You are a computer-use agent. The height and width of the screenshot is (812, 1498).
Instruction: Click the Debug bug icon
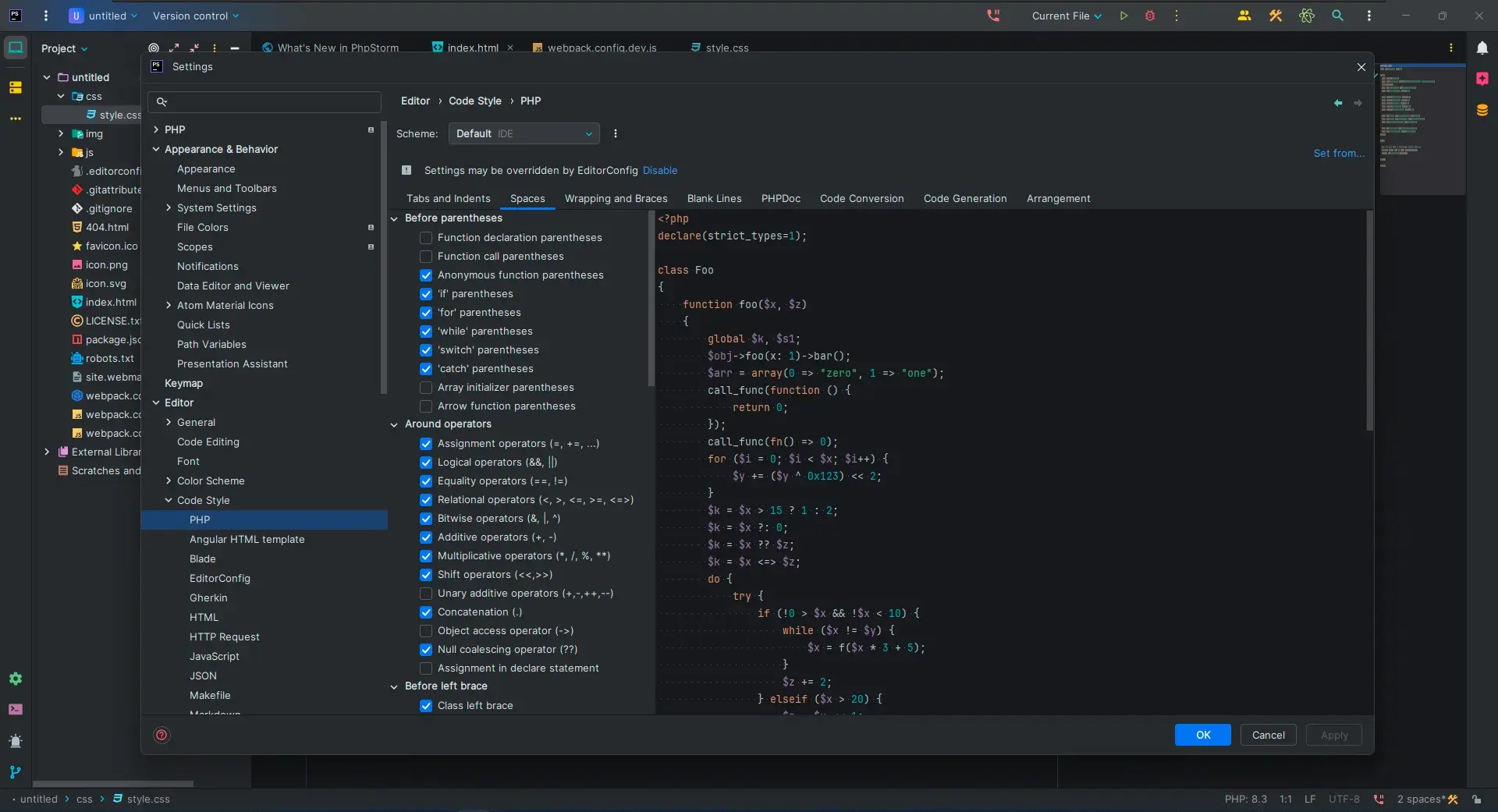tap(1149, 16)
